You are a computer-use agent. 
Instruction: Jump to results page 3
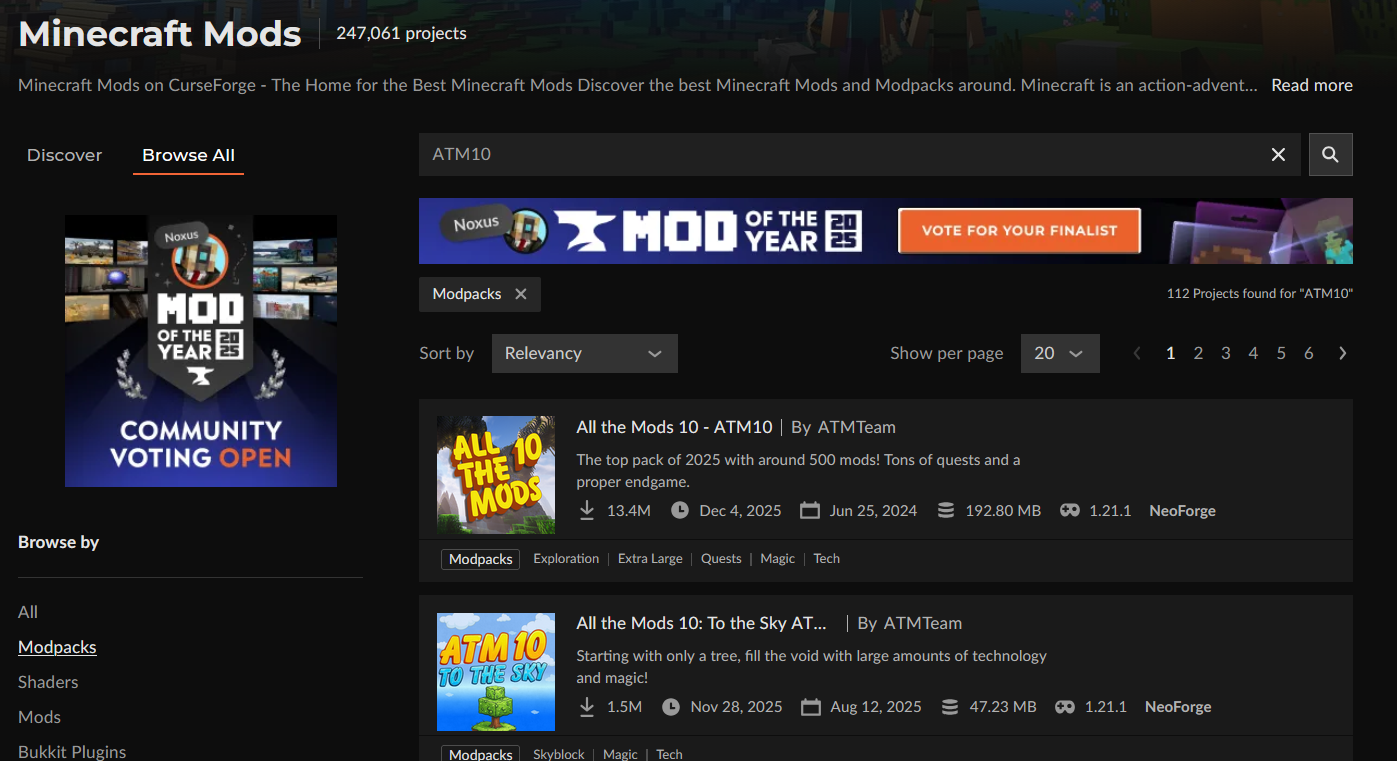click(1225, 353)
